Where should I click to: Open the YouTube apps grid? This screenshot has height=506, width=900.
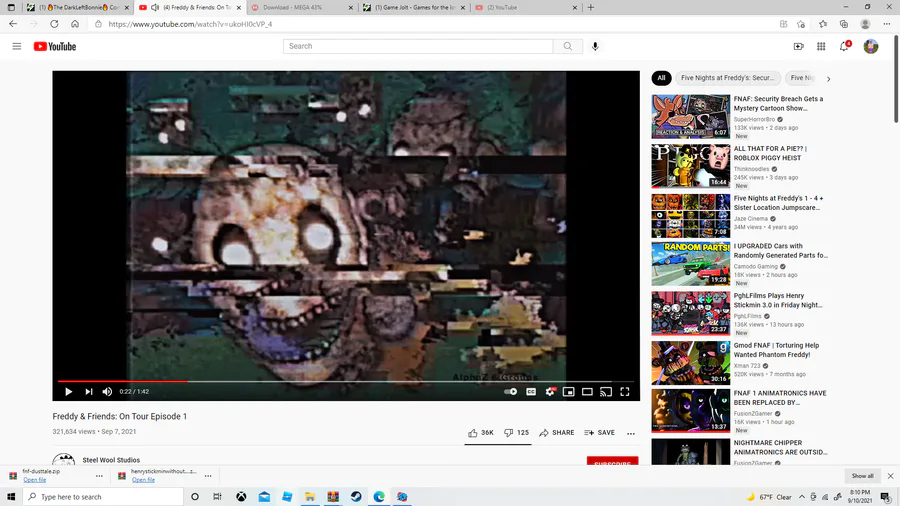[x=821, y=46]
